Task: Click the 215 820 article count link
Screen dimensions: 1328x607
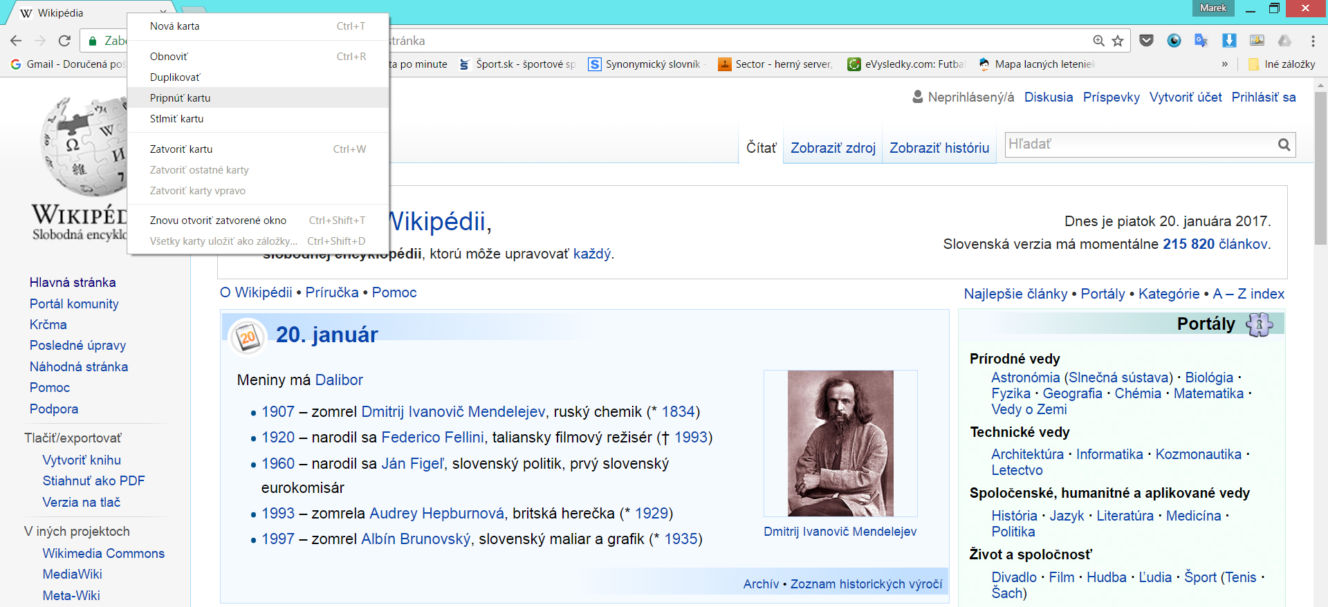Action: (x=1189, y=244)
